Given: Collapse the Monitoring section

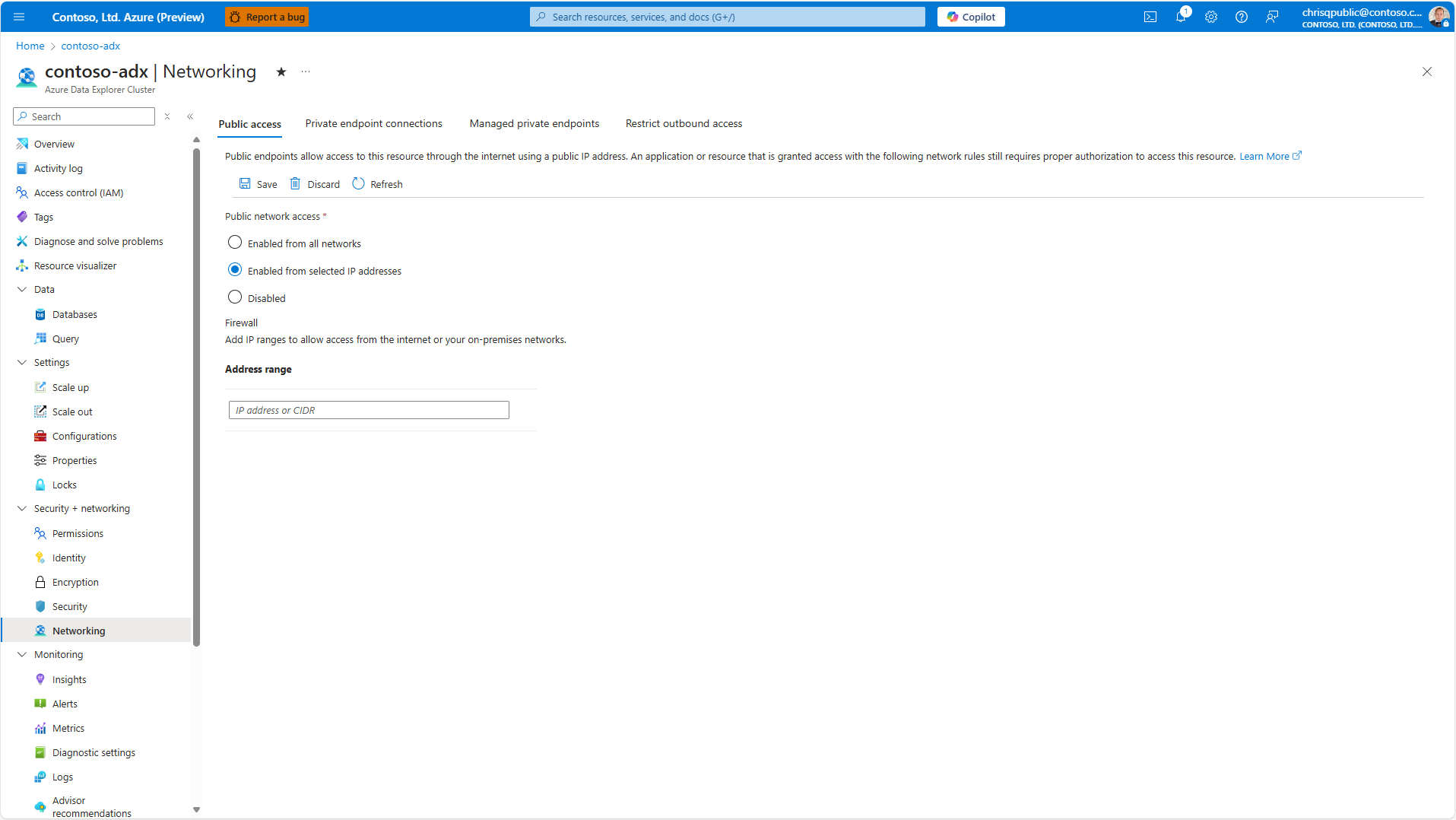Looking at the screenshot, I should click(22, 654).
